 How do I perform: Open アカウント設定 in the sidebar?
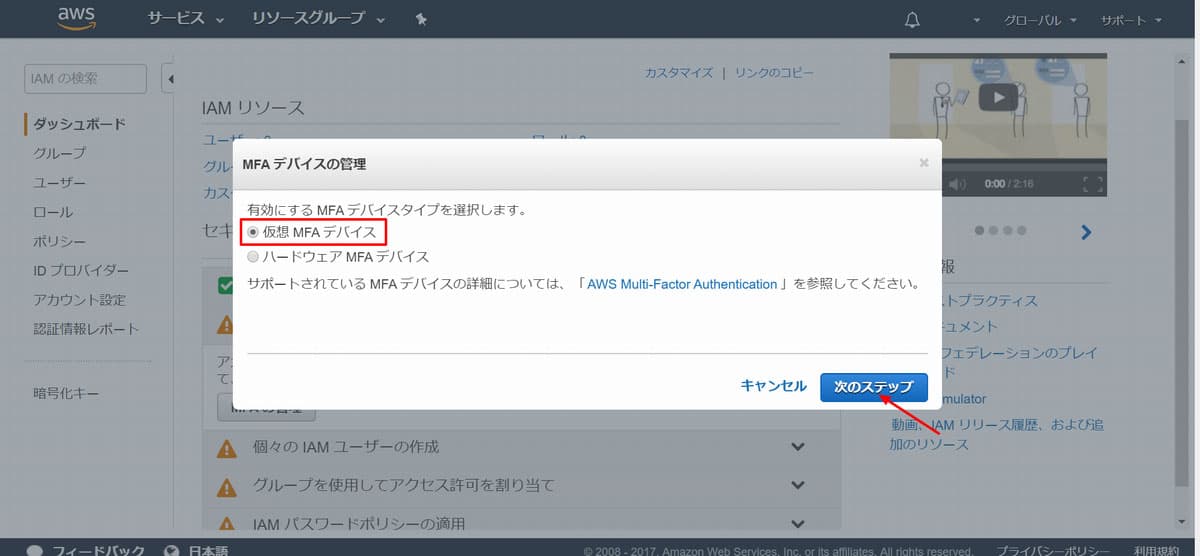pos(80,299)
